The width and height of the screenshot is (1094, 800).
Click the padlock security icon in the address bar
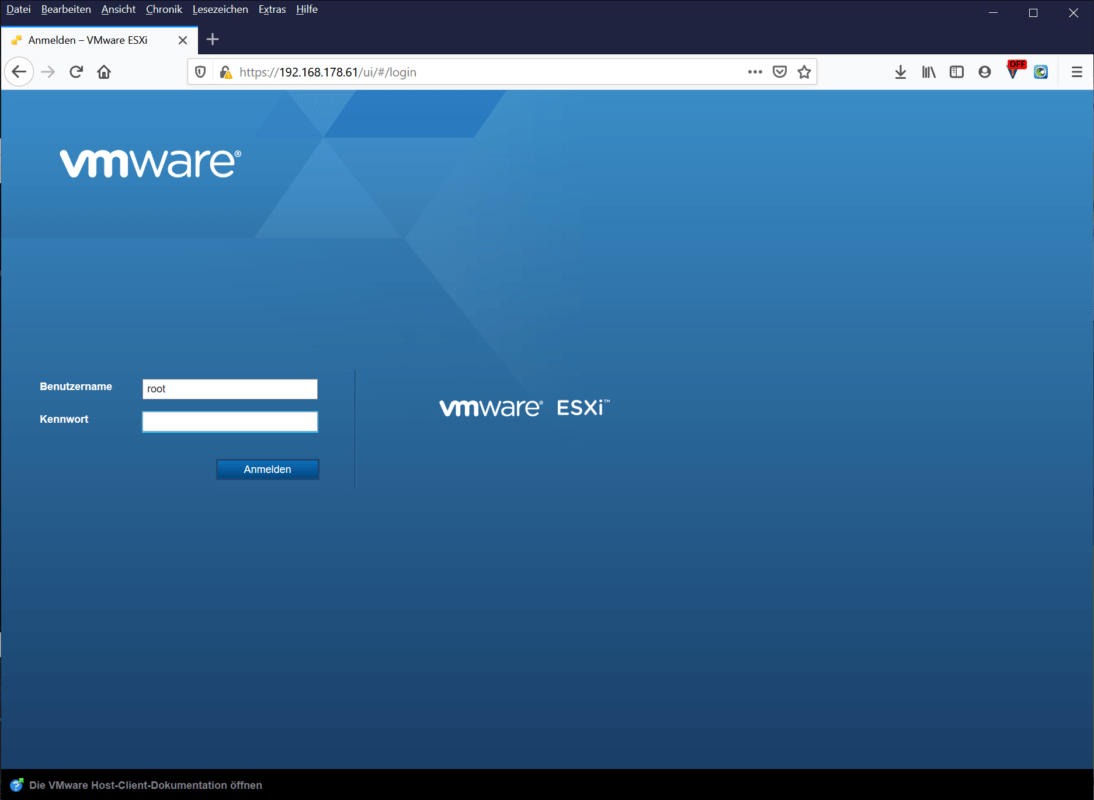(x=226, y=71)
